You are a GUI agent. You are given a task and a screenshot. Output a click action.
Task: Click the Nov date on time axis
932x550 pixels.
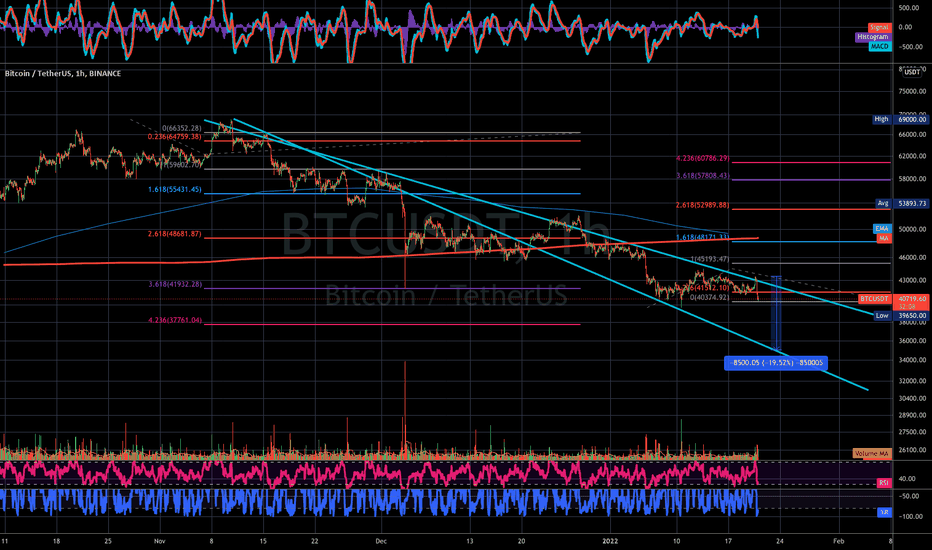(x=159, y=541)
